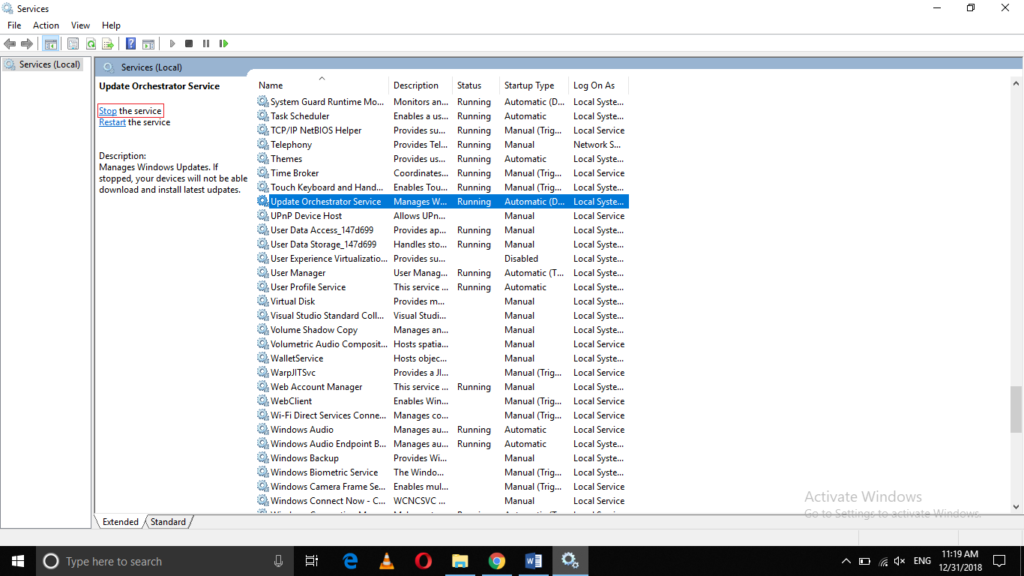1024x576 pixels.
Task: Open the Help toolbar icon
Action: tap(131, 44)
